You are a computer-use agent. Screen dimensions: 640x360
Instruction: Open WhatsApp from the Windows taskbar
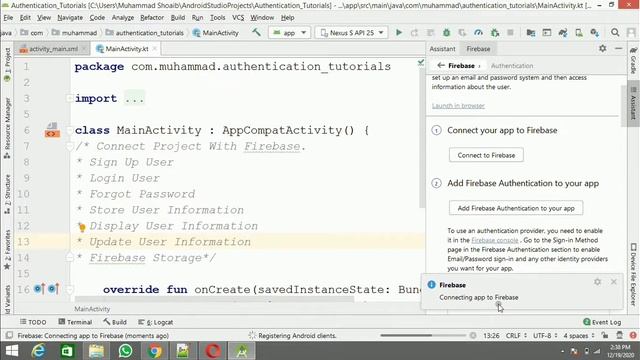coord(125,351)
